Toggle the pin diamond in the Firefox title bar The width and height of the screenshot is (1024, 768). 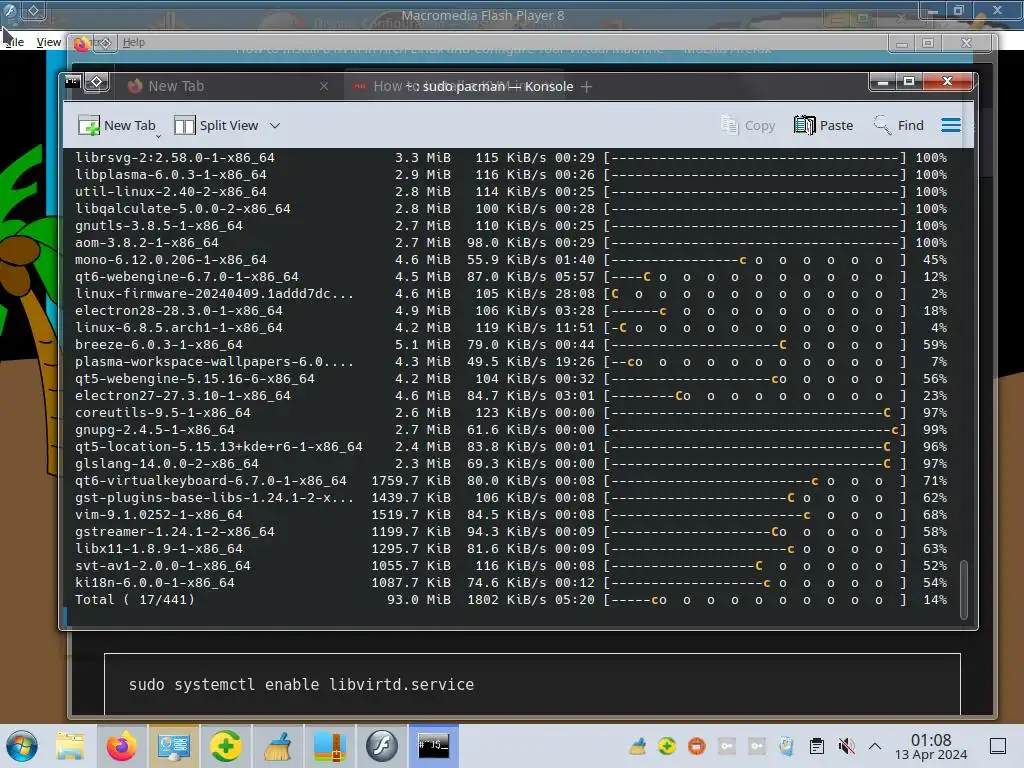coord(106,43)
